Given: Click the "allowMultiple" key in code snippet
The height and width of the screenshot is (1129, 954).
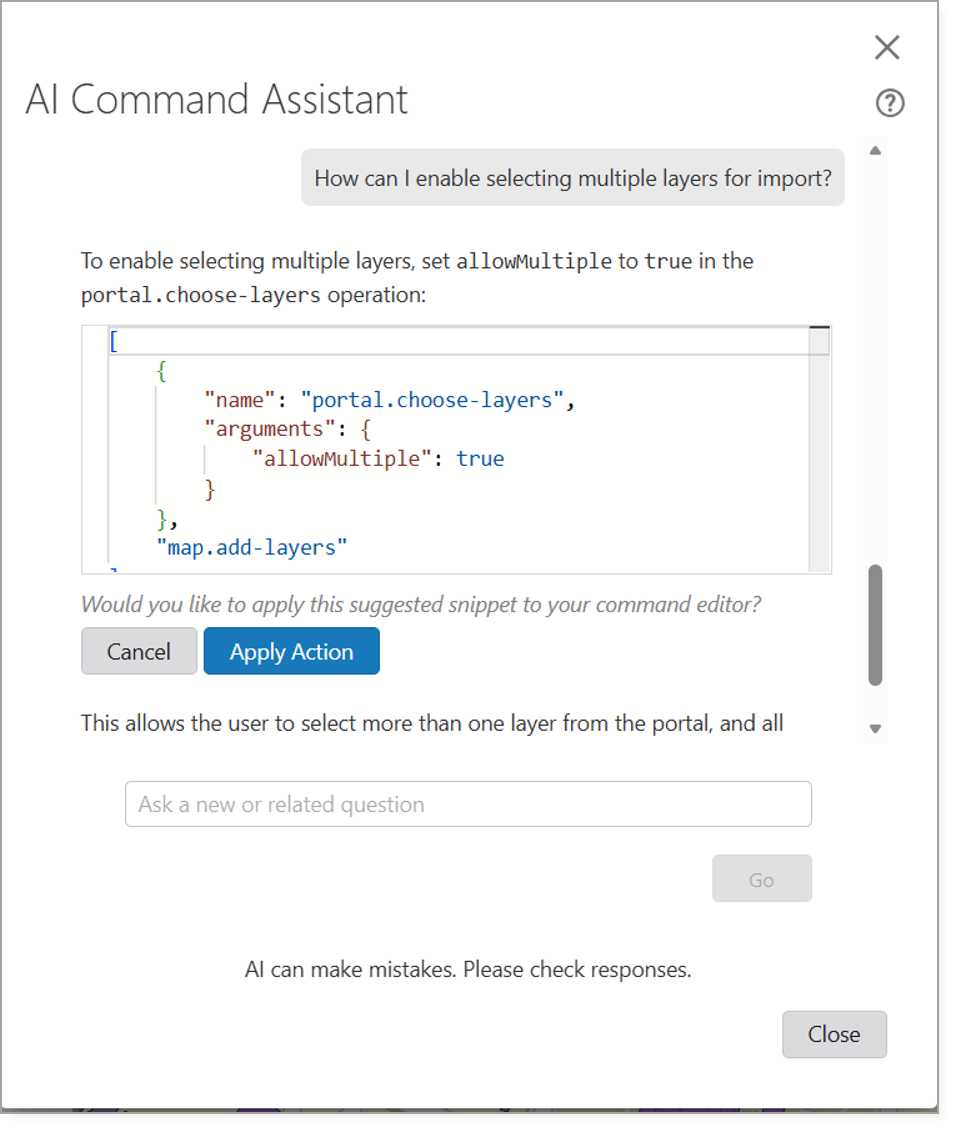Looking at the screenshot, I should click(342, 459).
